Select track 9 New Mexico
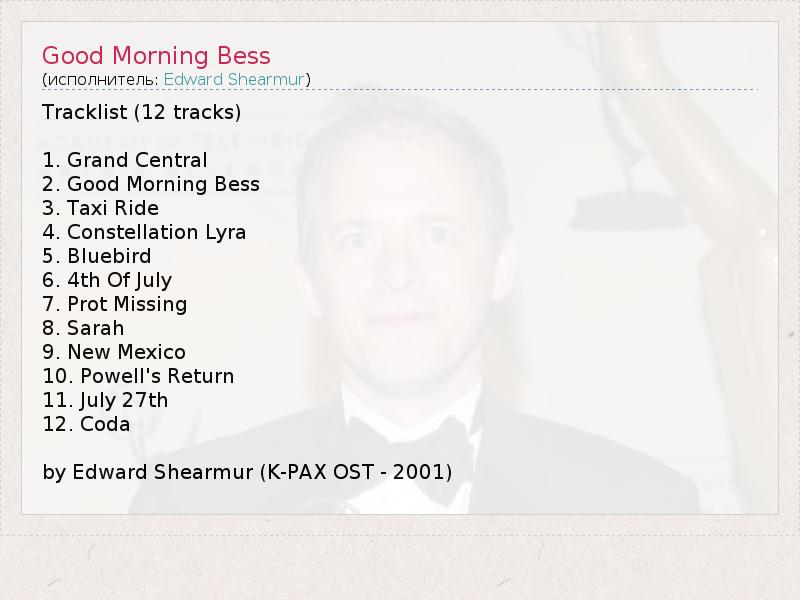Image resolution: width=800 pixels, height=600 pixels. click(114, 352)
